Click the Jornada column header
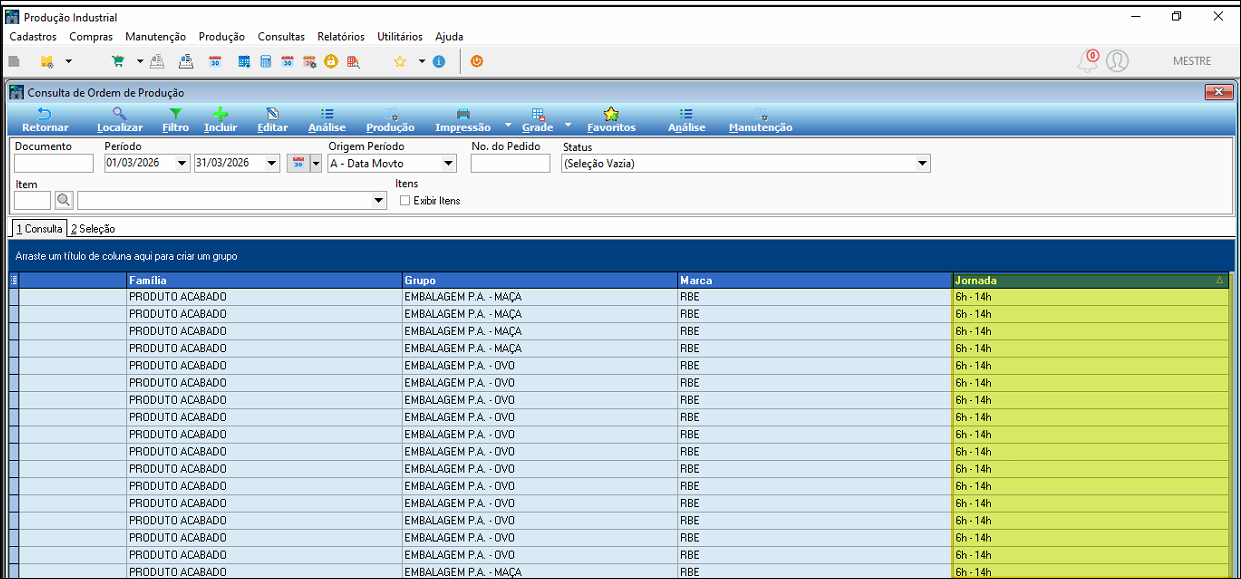1241x579 pixels. click(1090, 281)
